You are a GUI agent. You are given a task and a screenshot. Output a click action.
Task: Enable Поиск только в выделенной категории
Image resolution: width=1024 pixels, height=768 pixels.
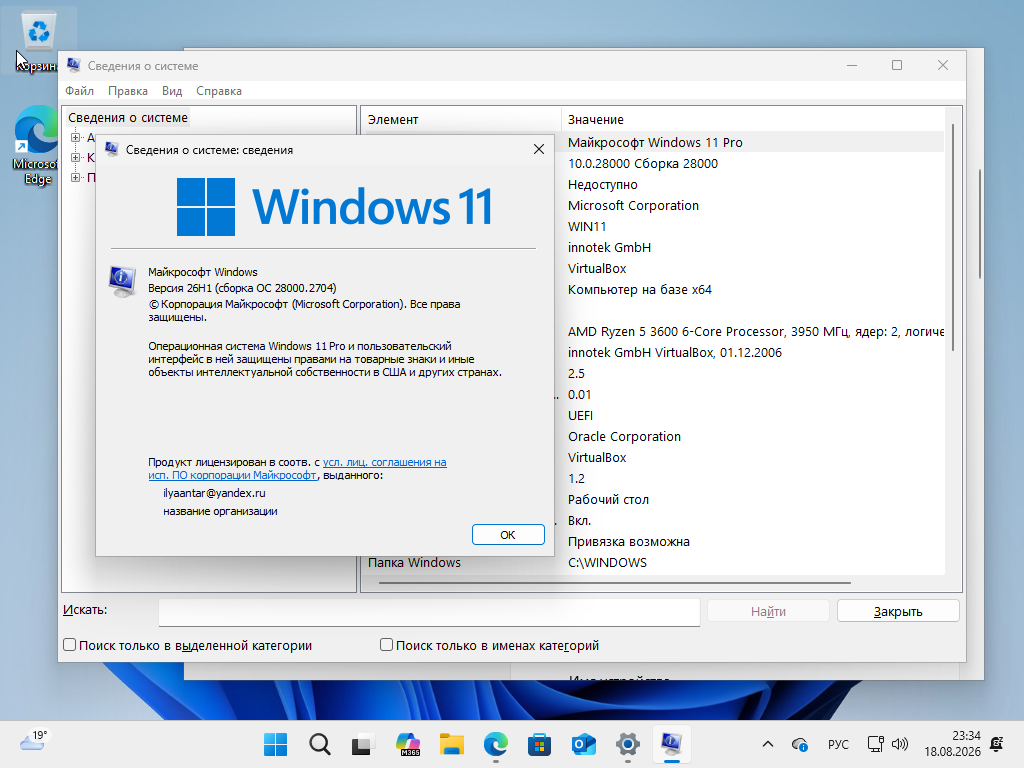click(x=69, y=645)
